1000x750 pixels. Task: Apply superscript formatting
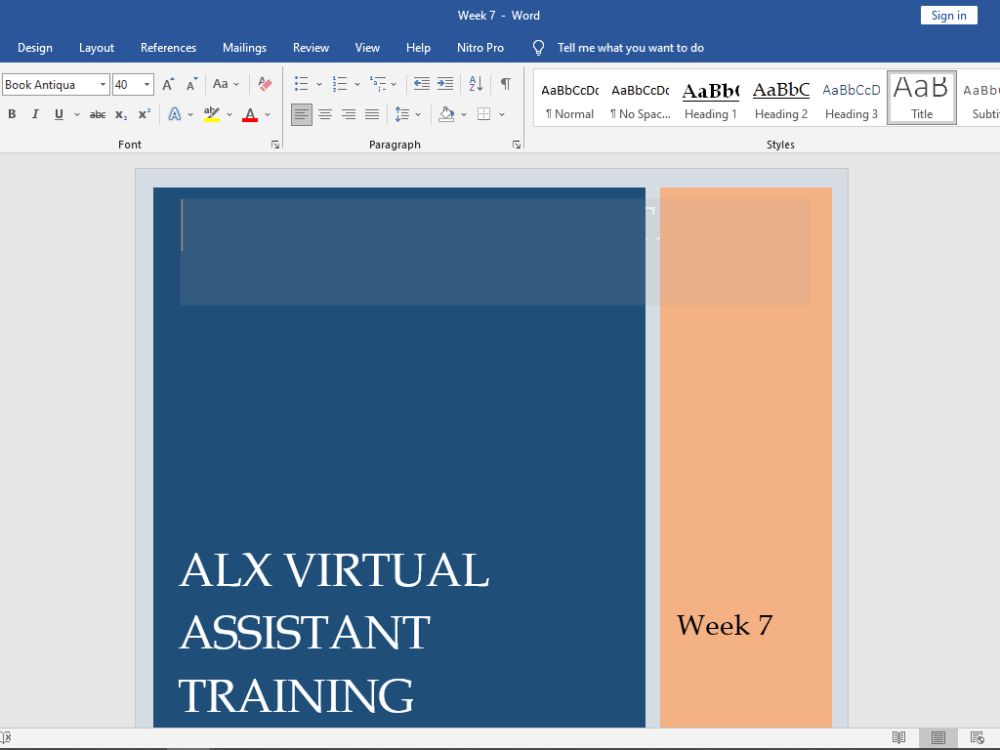145,114
